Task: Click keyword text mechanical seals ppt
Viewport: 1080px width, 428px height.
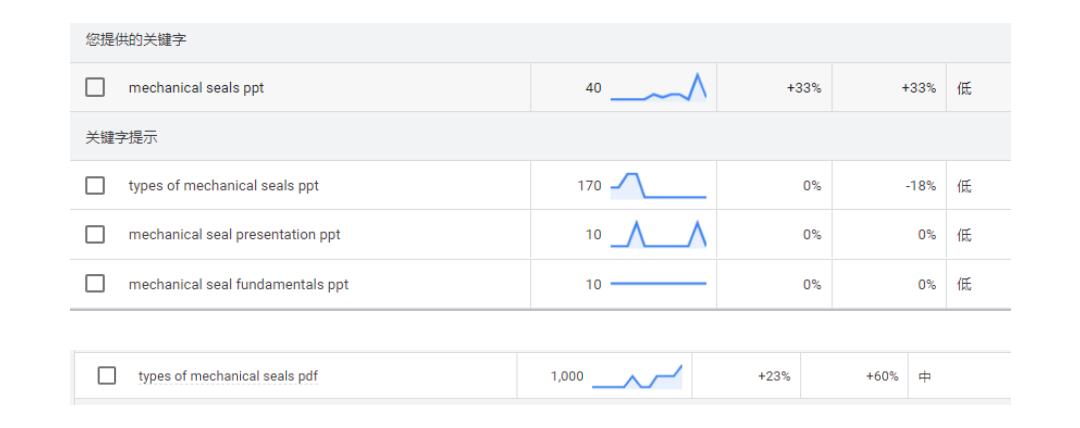Action: pos(196,88)
